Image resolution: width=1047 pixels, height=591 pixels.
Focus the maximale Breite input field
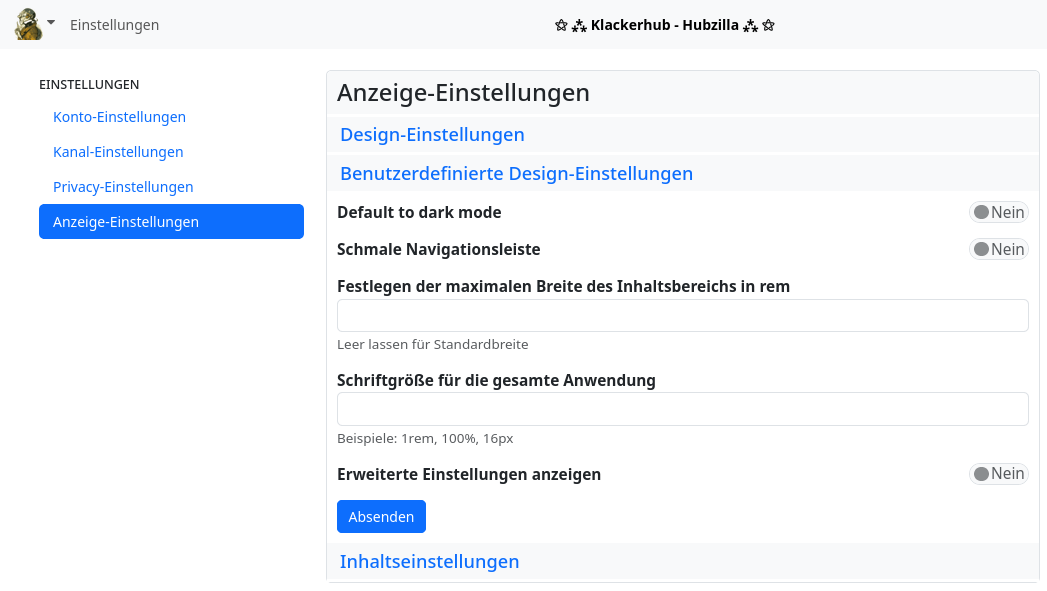[683, 315]
